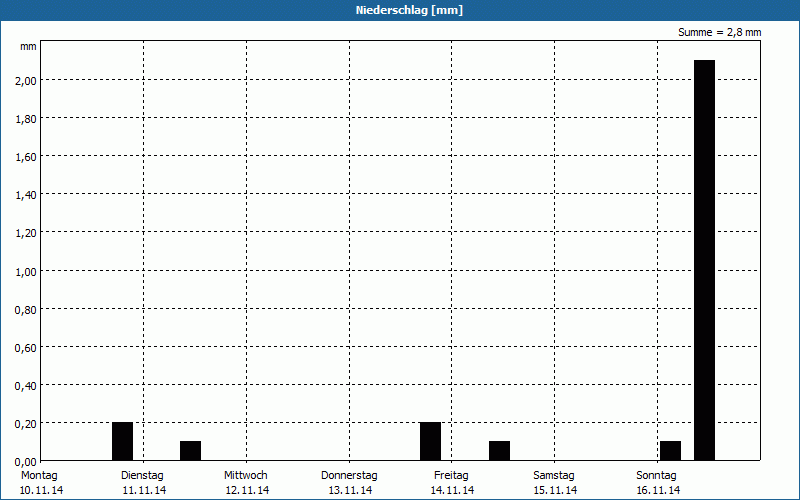
Task: Click the date '12.11.14'
Action: coord(247,490)
